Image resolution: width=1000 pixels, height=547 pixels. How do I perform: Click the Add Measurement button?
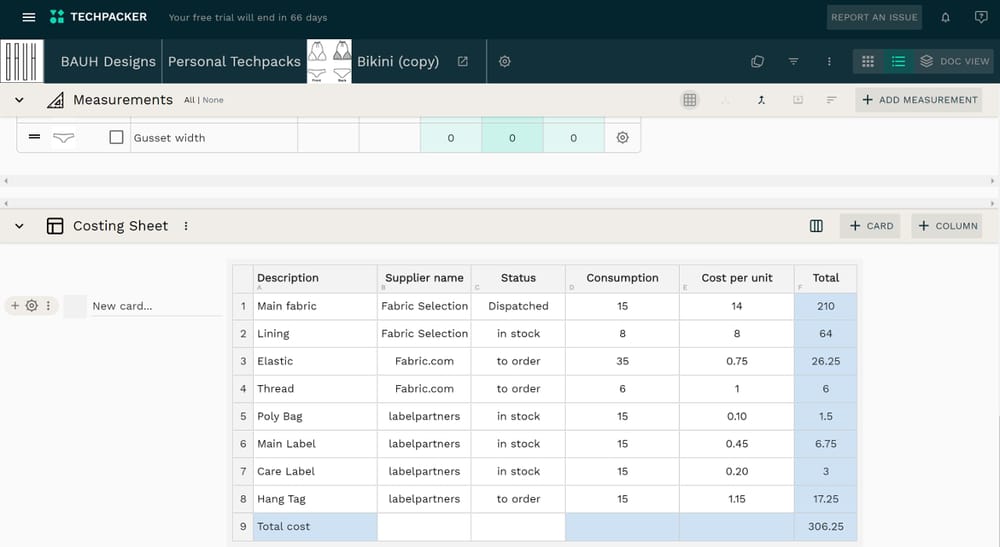point(918,100)
